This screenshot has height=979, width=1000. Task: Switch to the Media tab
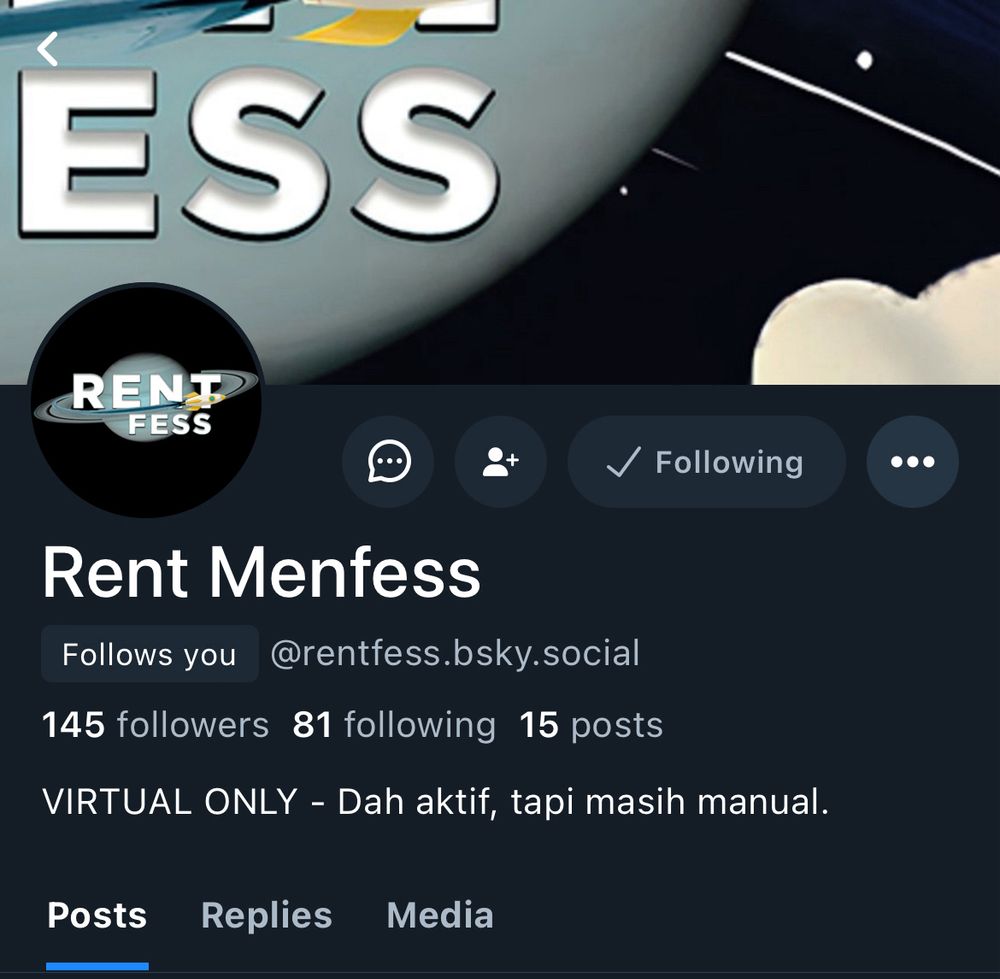440,915
